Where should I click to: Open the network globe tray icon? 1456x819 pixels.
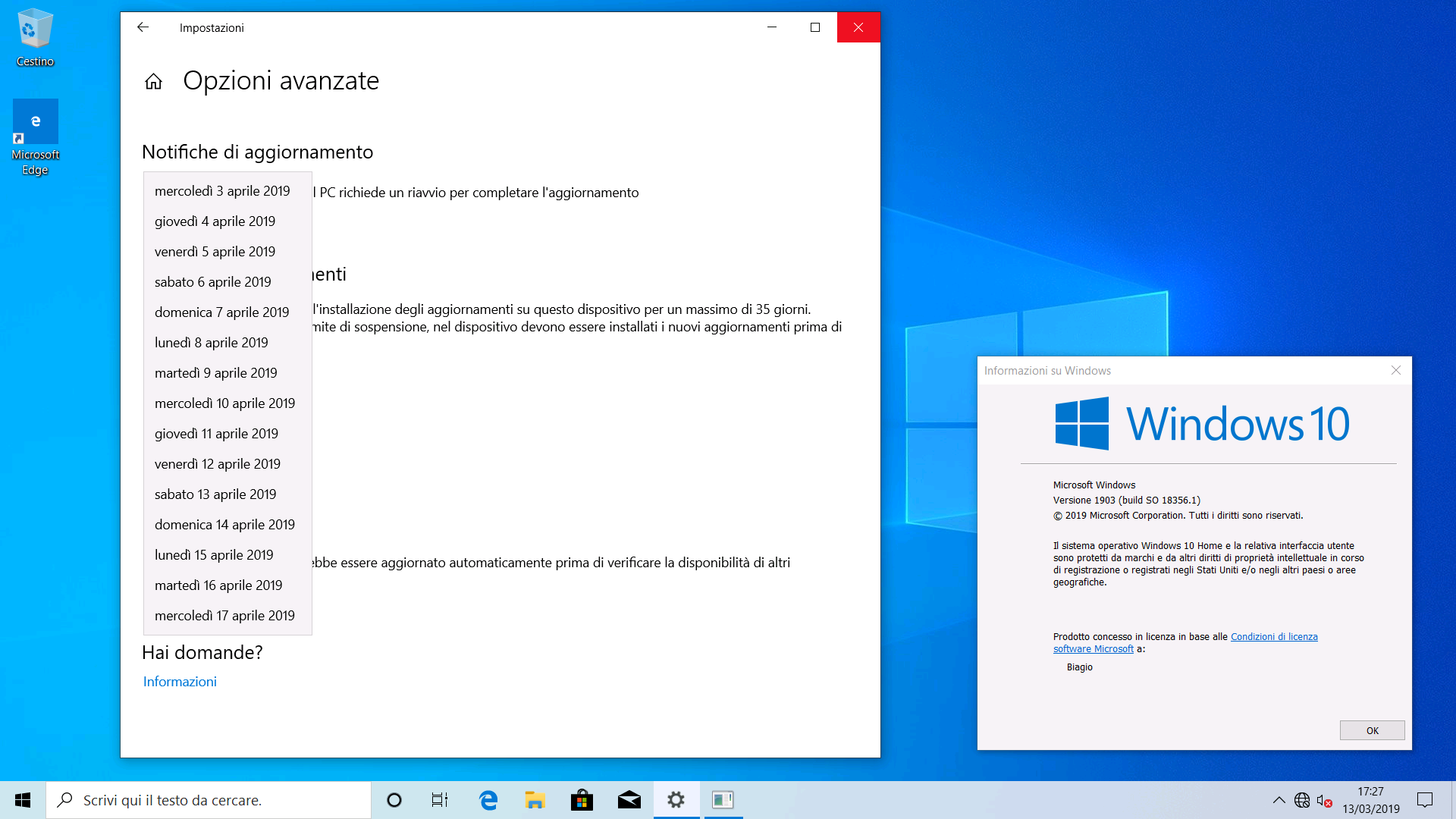1302,800
